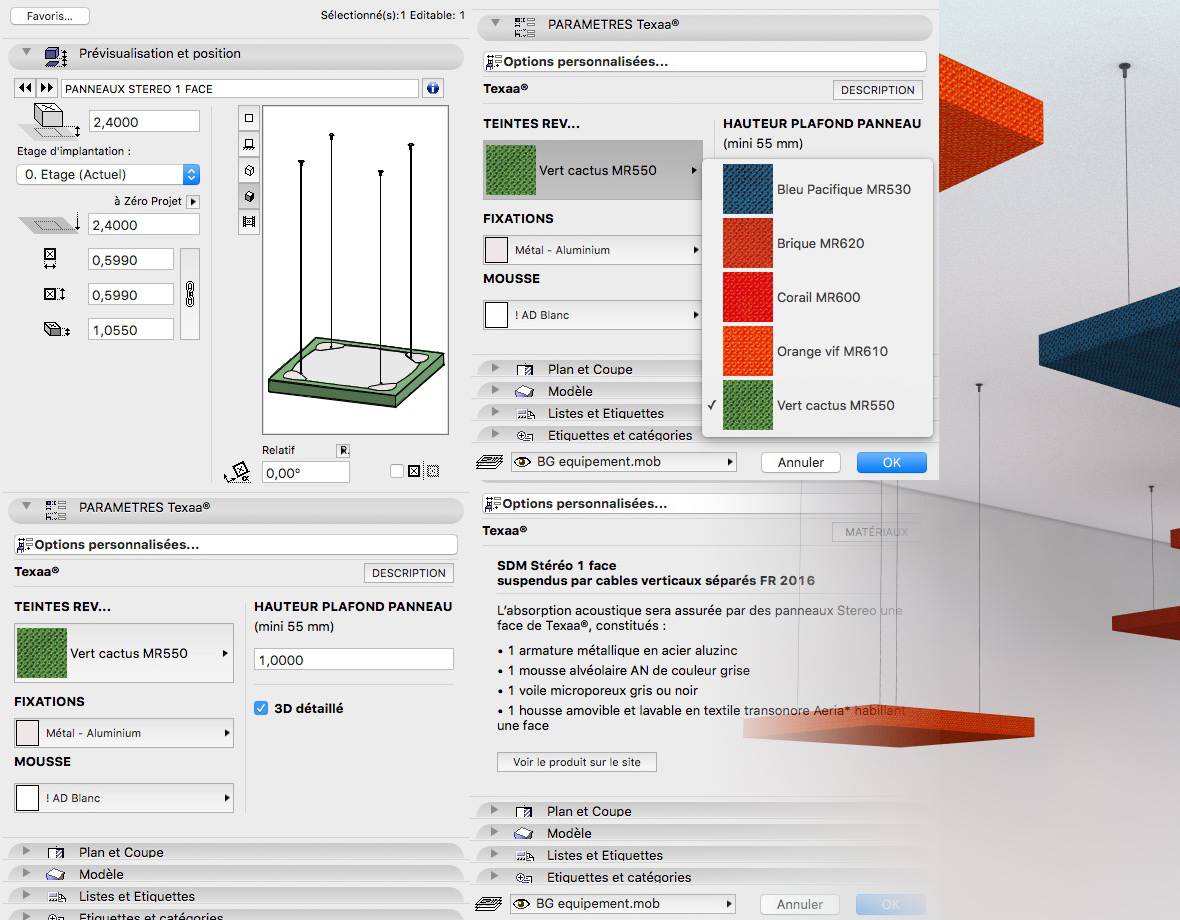The image size is (1180, 920).
Task: Open the highlighted Vert cactus MR550 dropdown
Action: (x=592, y=170)
